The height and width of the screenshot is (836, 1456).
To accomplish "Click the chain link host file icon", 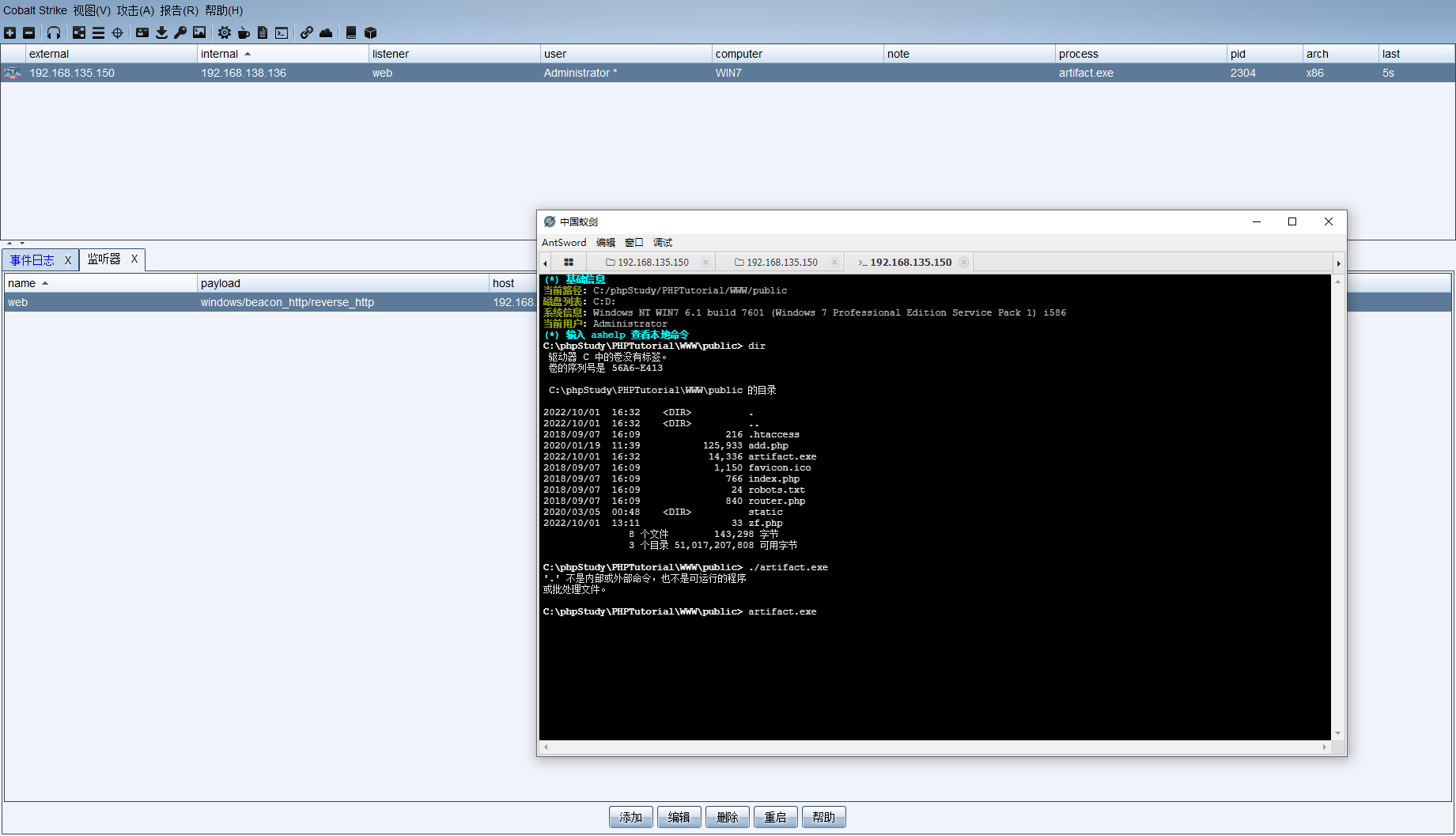I will (307, 32).
